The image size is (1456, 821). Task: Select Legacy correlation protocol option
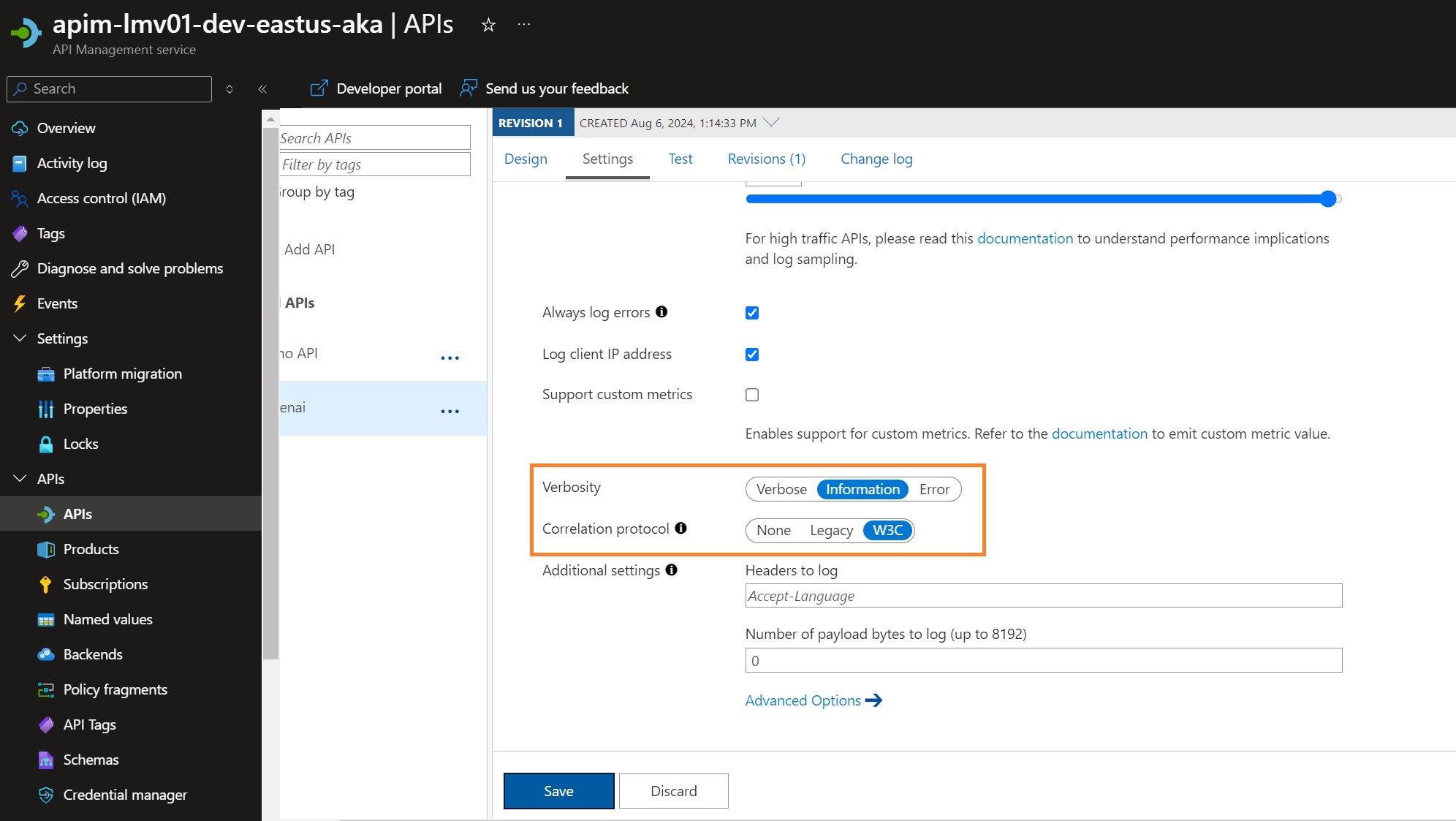[x=832, y=530]
